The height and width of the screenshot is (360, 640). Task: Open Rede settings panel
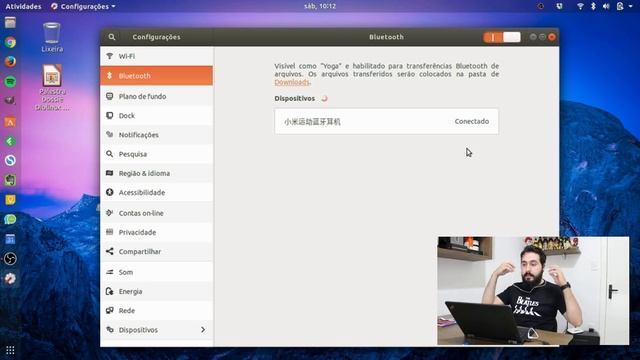[x=156, y=311]
